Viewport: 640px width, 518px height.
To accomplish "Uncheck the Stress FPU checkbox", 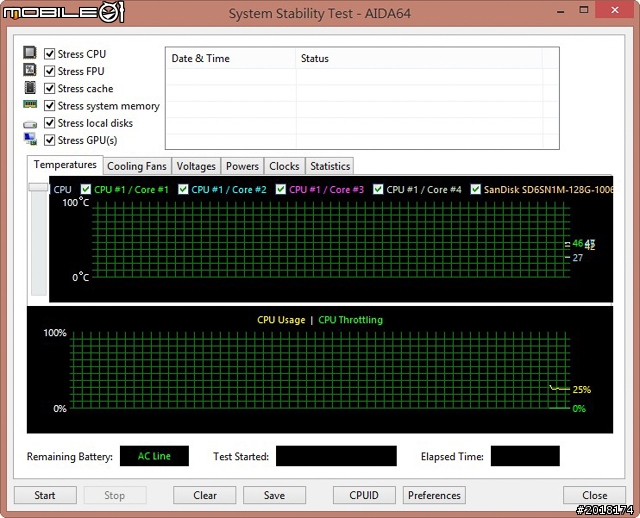I will click(49, 71).
